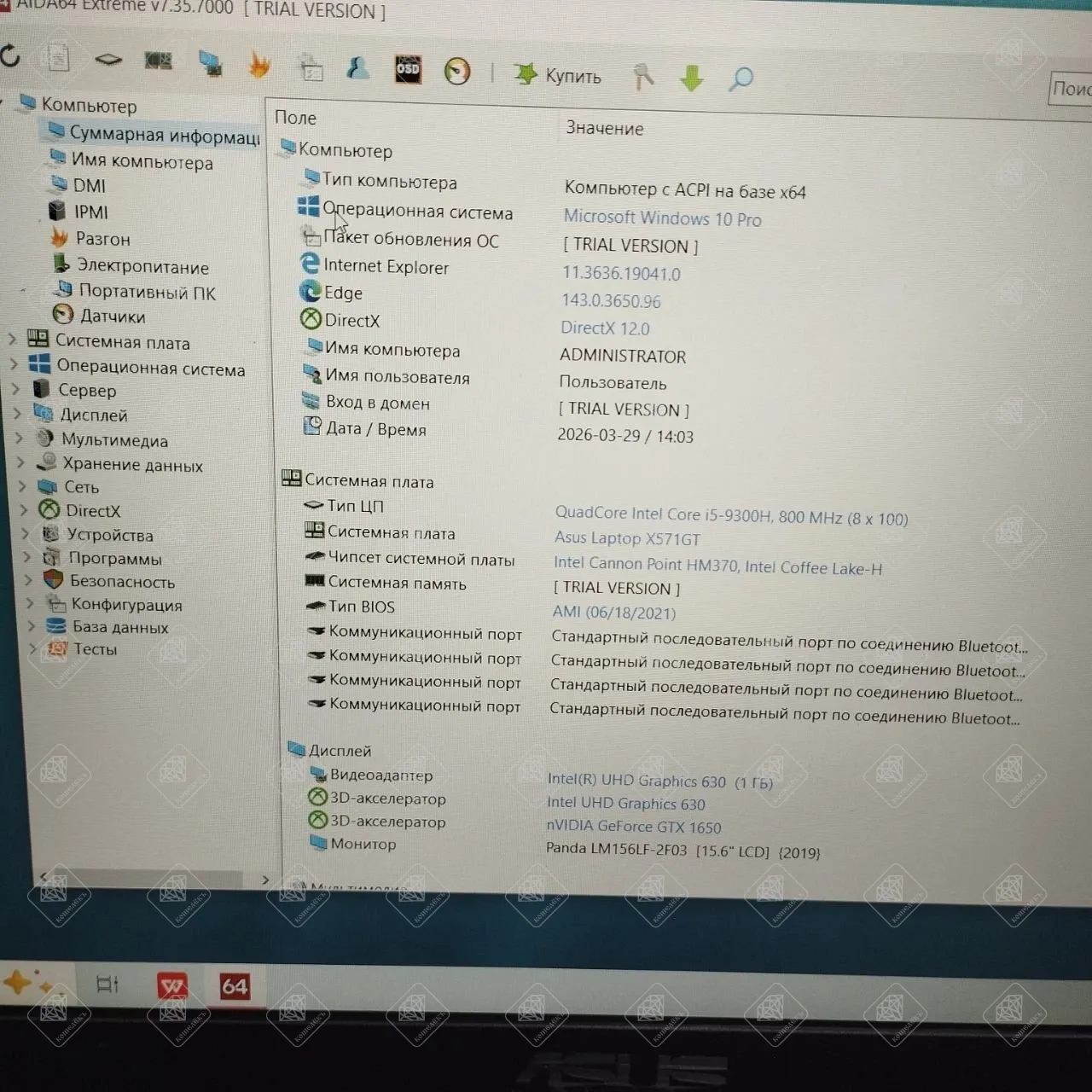
Task: Expand the Устройства tree node
Action: pos(26,534)
